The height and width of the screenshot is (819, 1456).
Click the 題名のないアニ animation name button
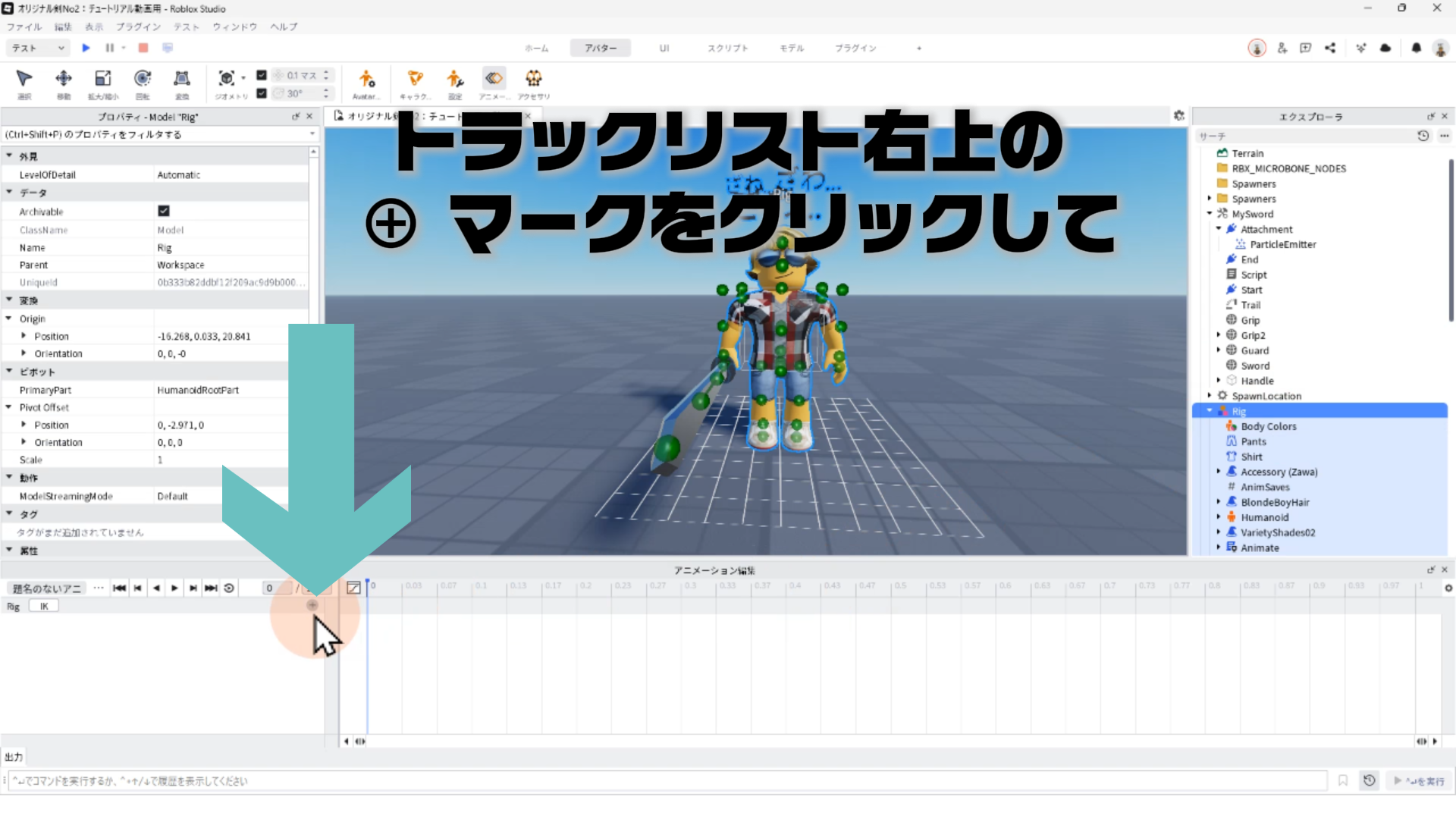coord(47,588)
